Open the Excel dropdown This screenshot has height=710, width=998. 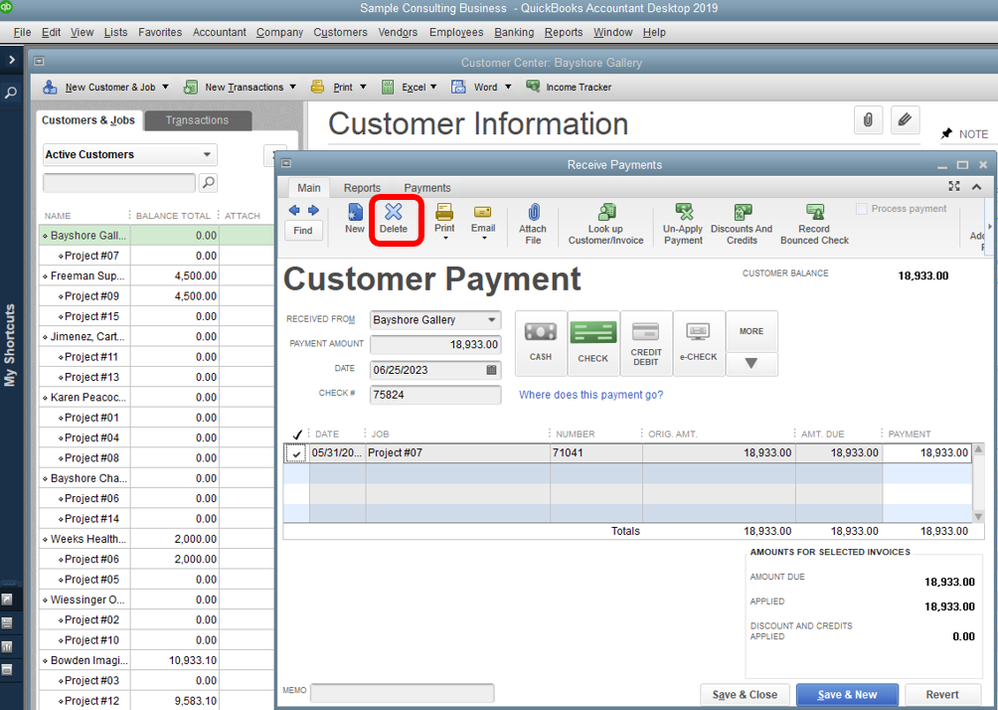pos(433,87)
